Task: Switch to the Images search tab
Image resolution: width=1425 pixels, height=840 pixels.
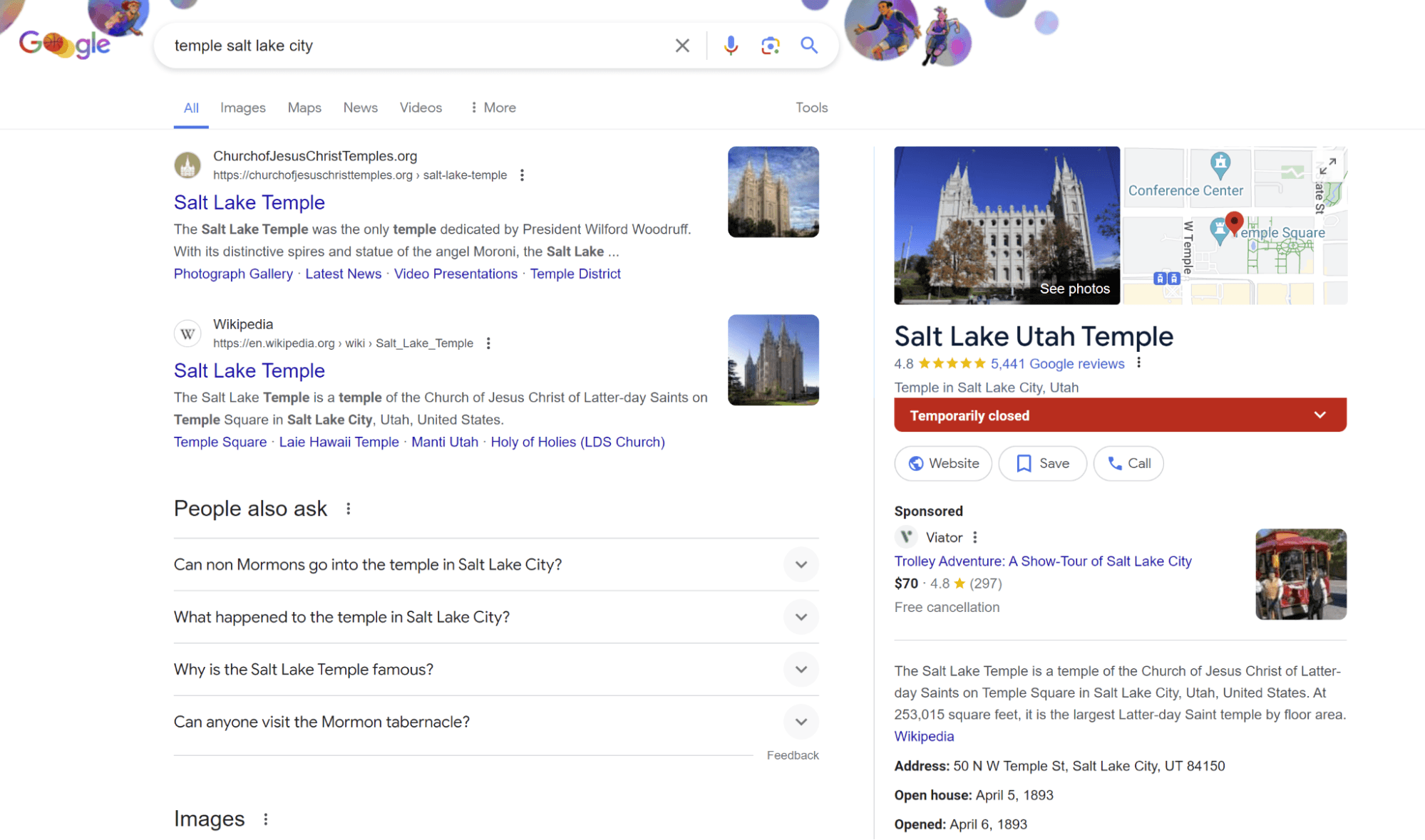Action: coord(242,108)
